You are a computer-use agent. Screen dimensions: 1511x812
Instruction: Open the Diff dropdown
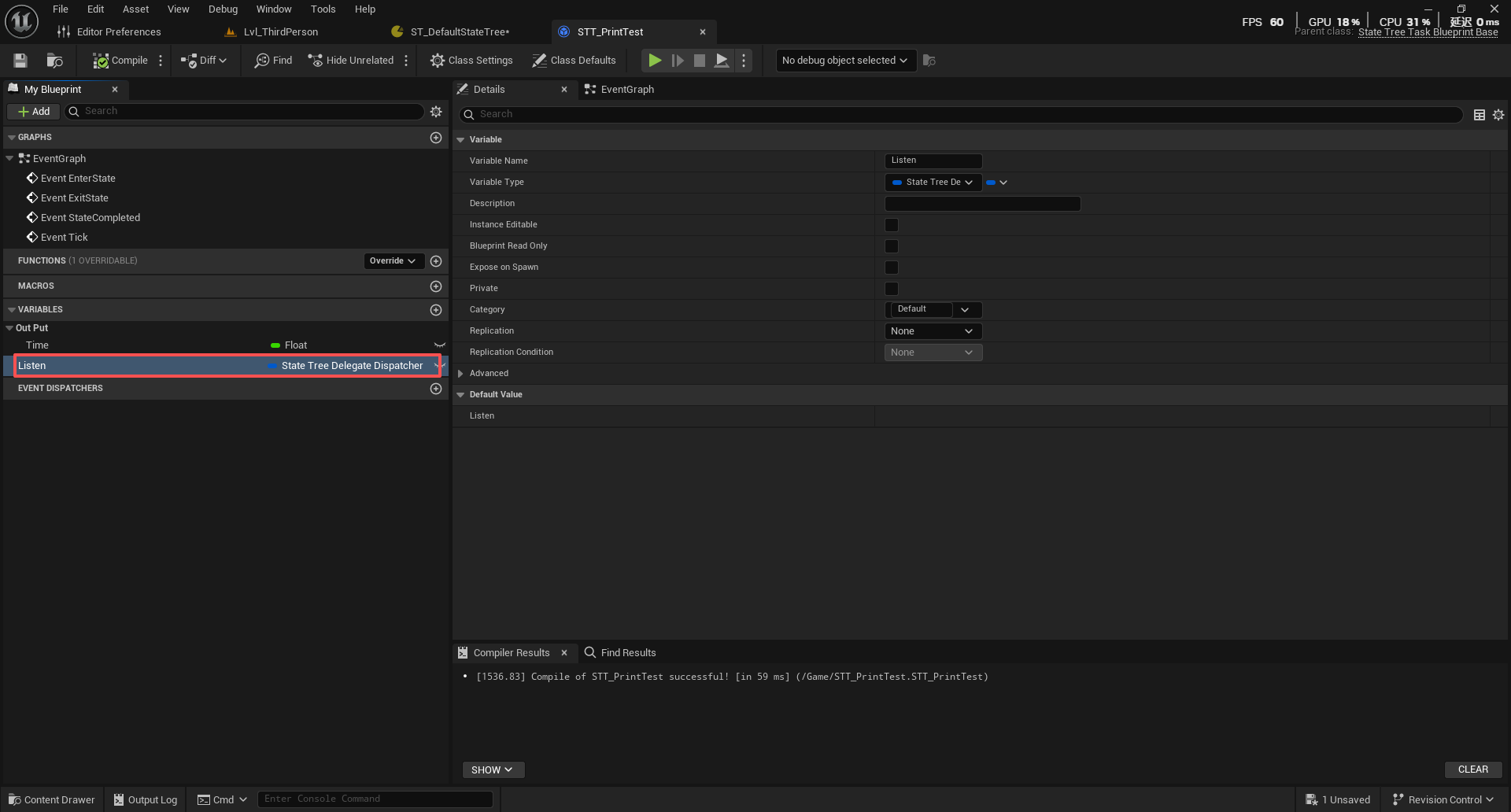(x=204, y=61)
